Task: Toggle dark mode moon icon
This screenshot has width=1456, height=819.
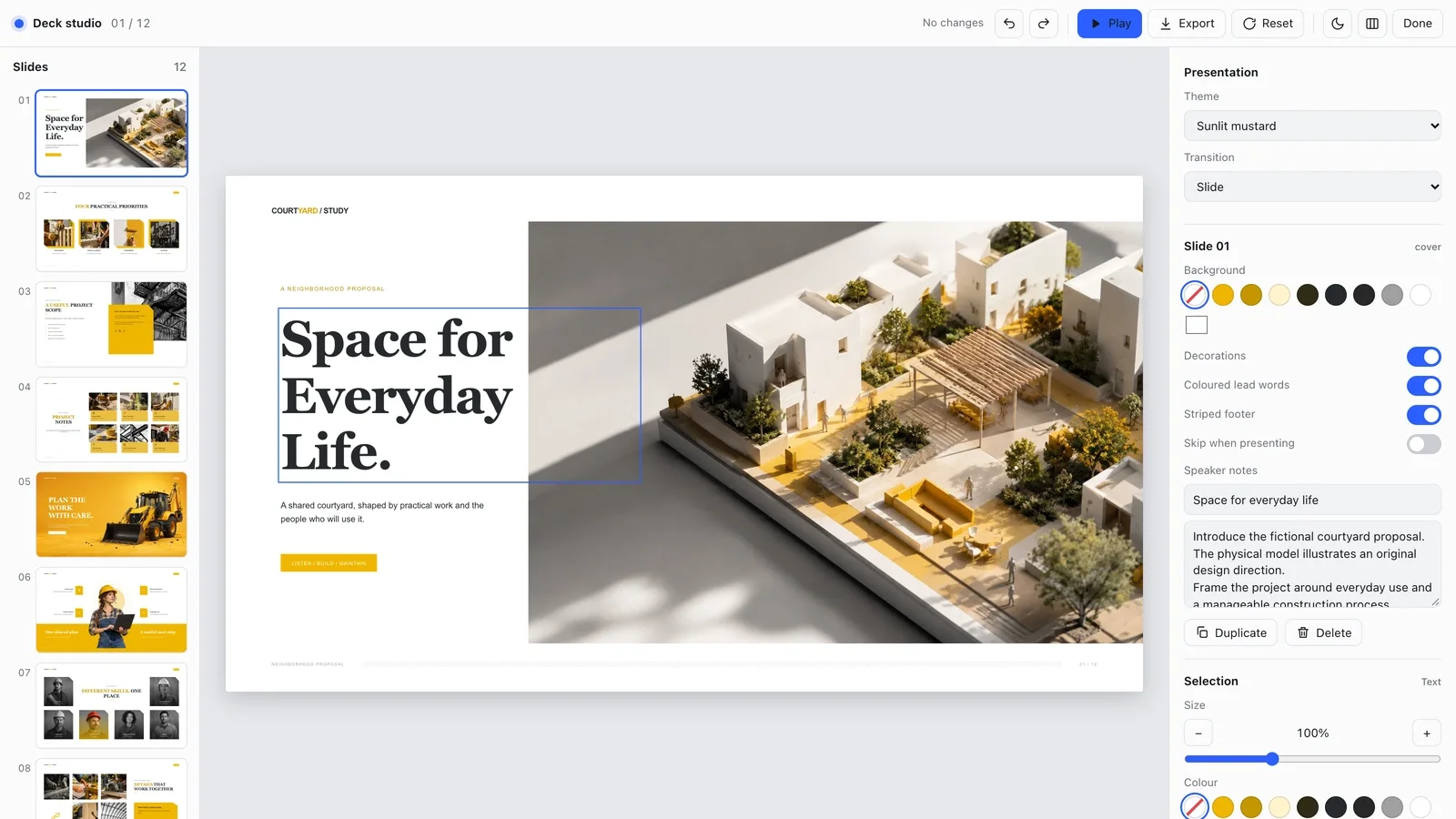Action: coord(1338,24)
